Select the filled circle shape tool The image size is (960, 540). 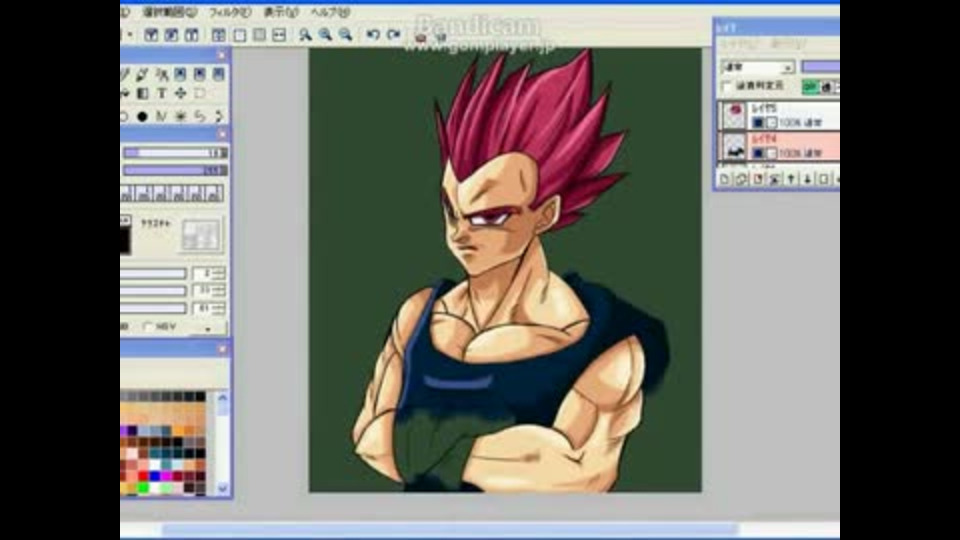pos(142,116)
